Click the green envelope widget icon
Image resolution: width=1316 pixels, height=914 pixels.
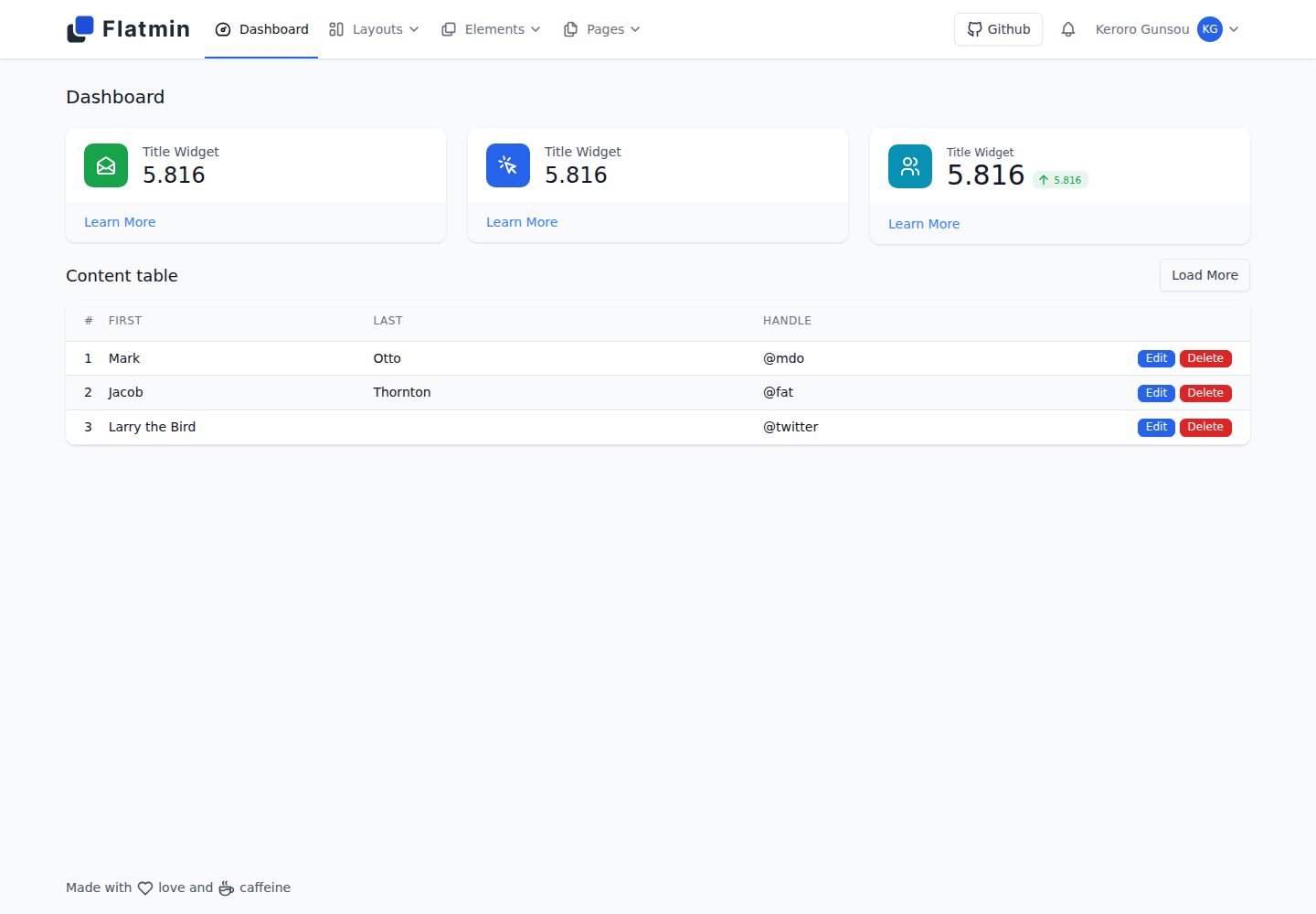click(x=106, y=165)
